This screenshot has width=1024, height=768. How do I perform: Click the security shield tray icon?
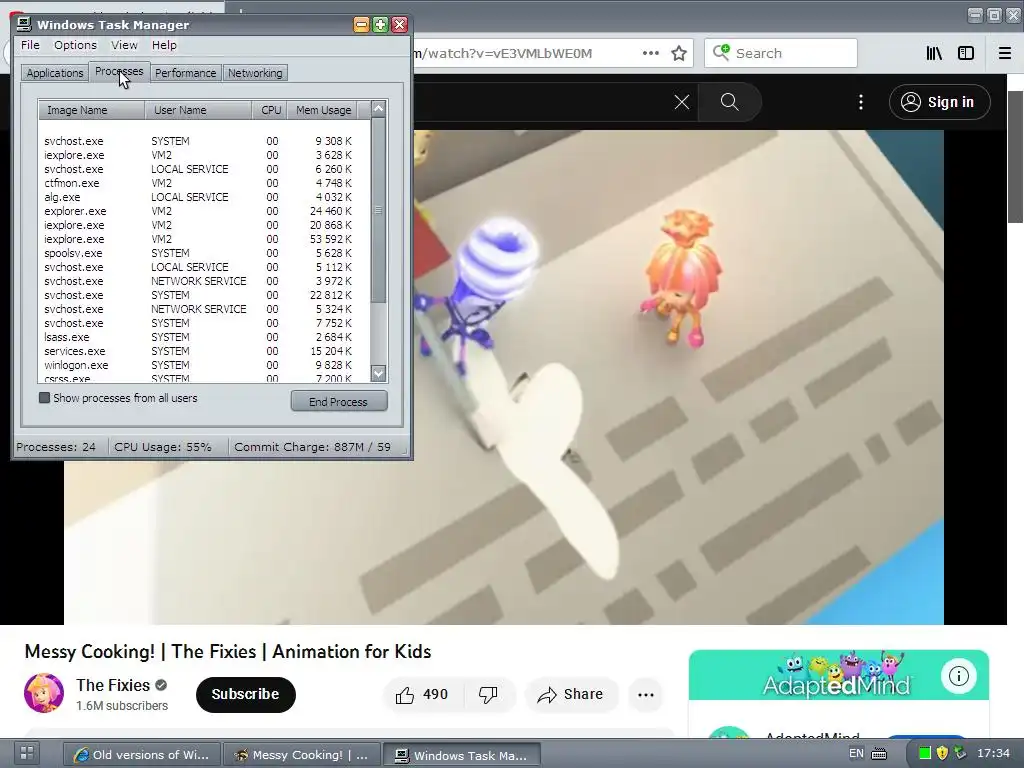point(942,754)
